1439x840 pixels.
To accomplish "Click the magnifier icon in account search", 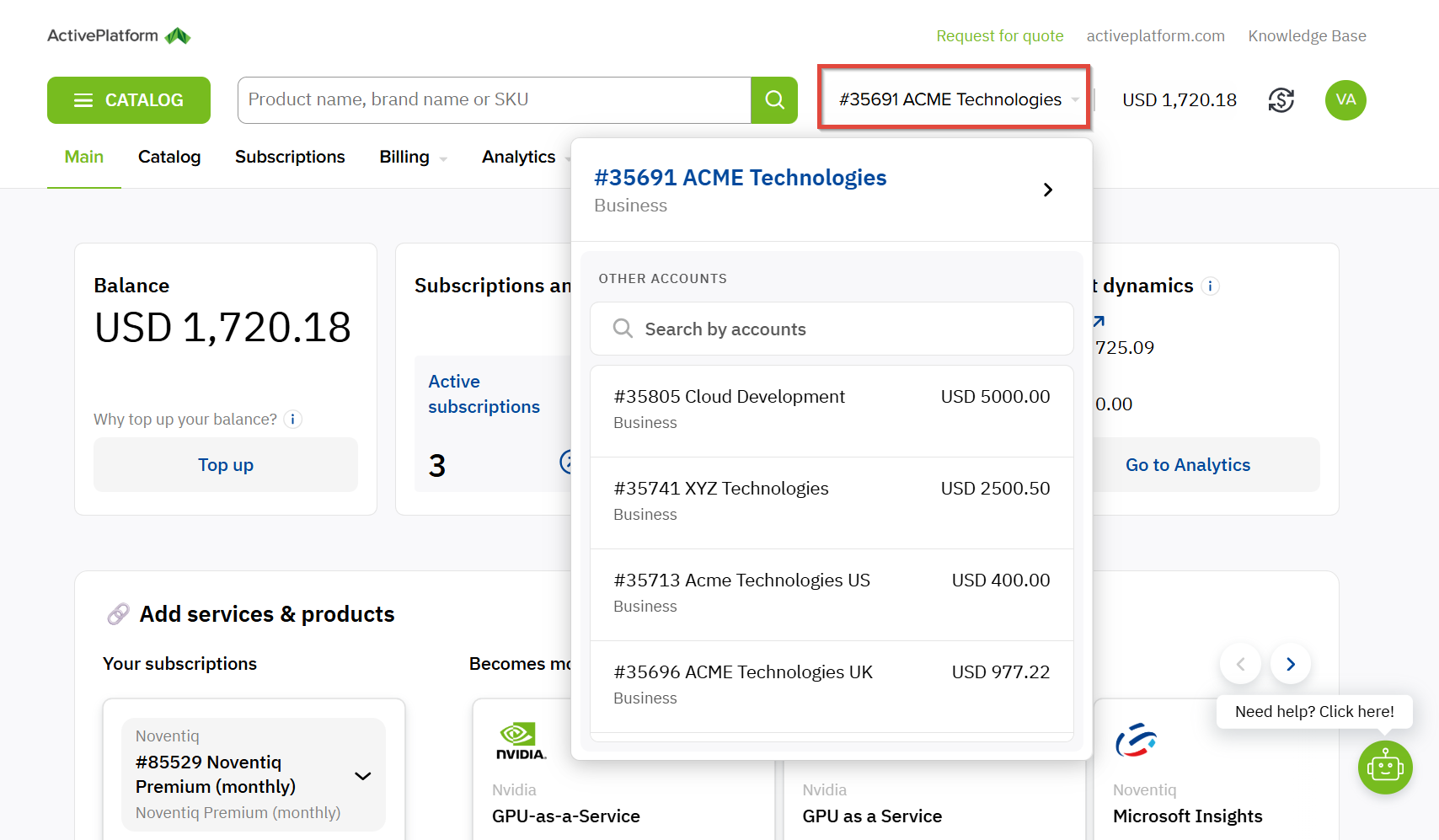I will [623, 329].
